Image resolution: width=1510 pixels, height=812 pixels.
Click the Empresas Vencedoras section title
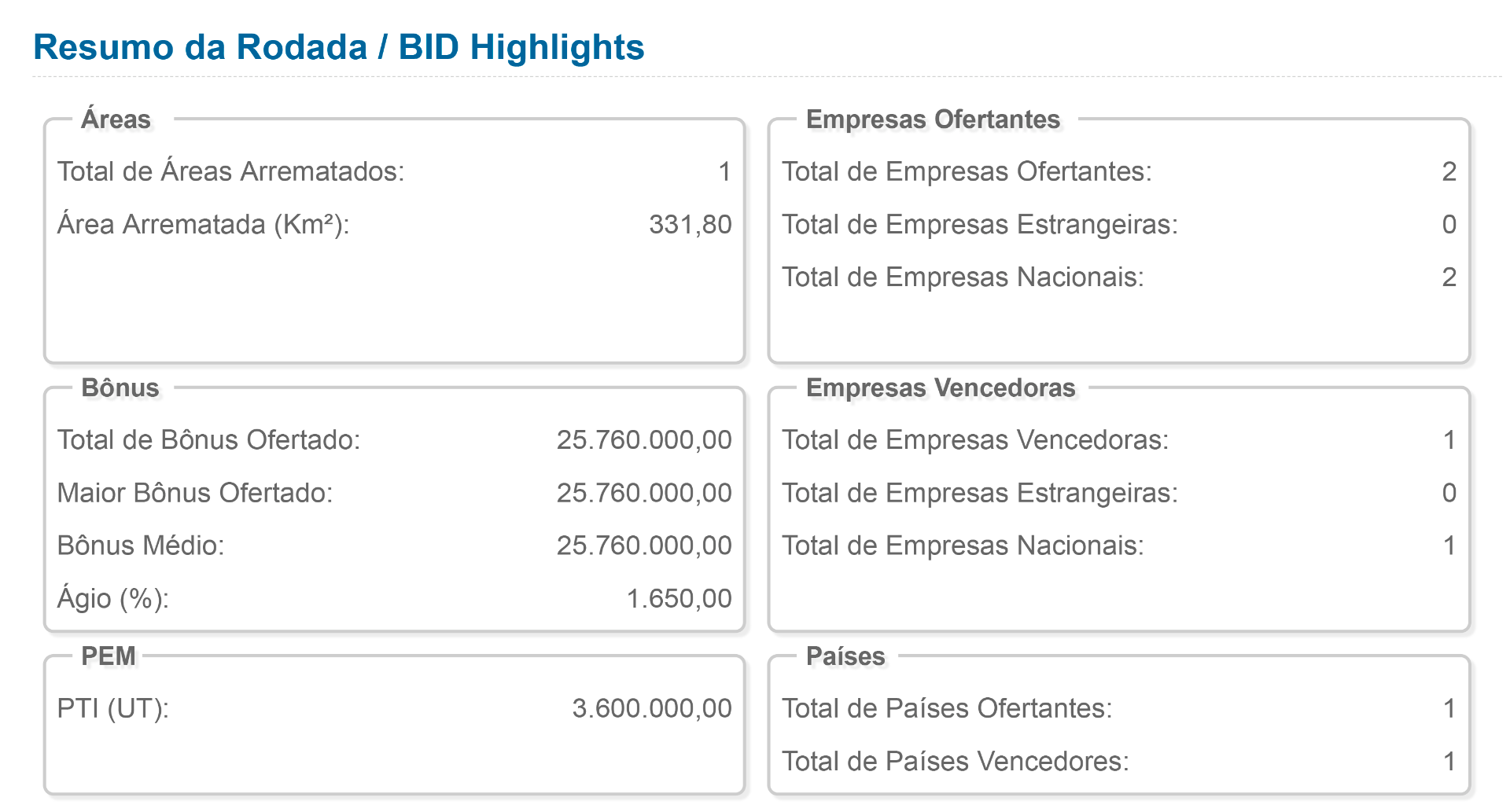coord(941,388)
